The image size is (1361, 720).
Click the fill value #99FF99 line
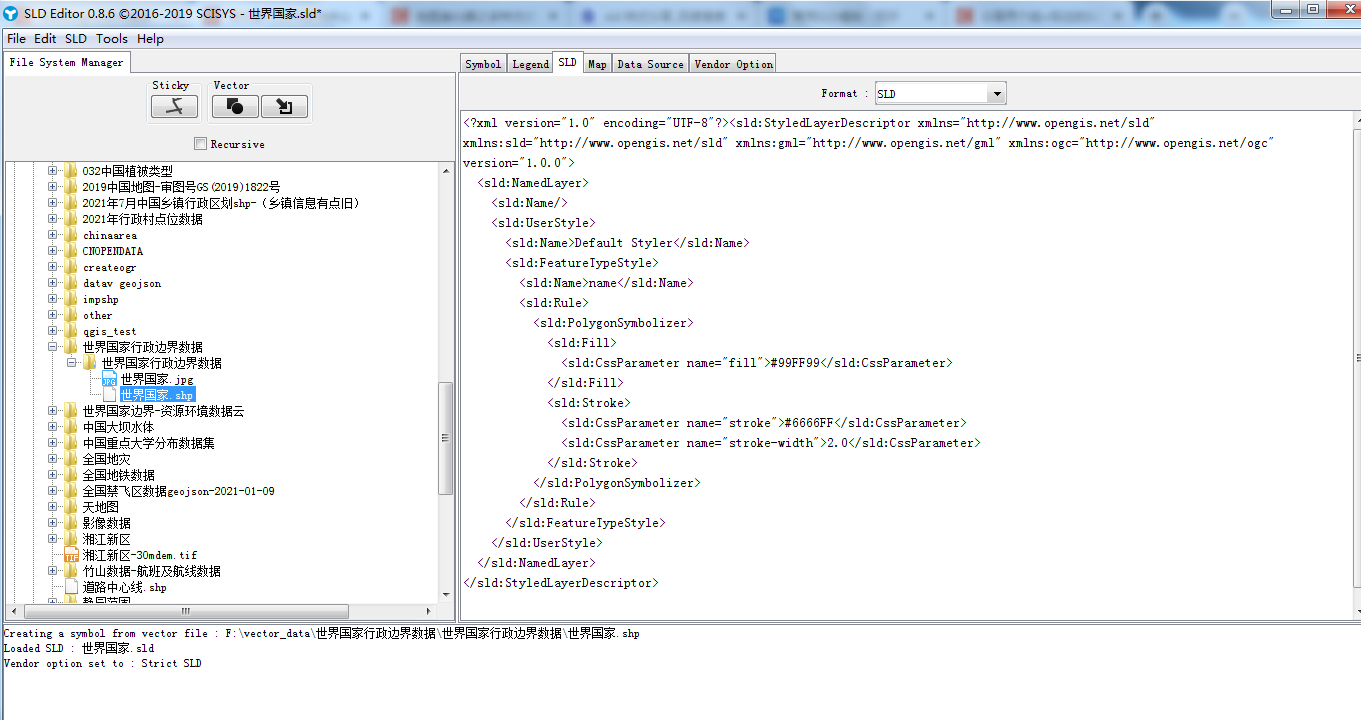(757, 363)
